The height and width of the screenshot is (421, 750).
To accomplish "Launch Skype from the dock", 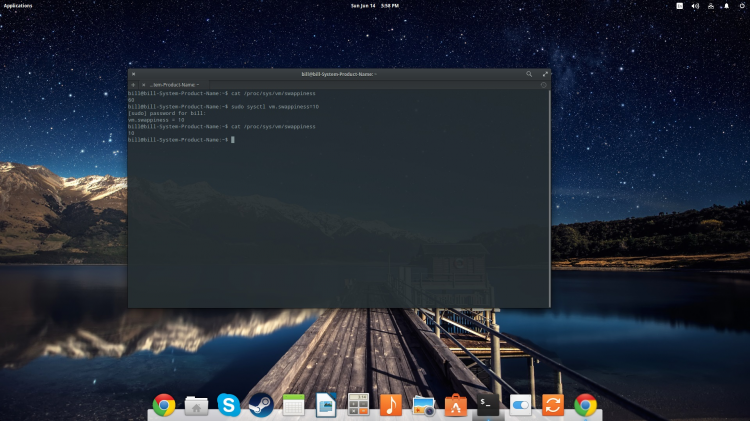I will point(229,405).
